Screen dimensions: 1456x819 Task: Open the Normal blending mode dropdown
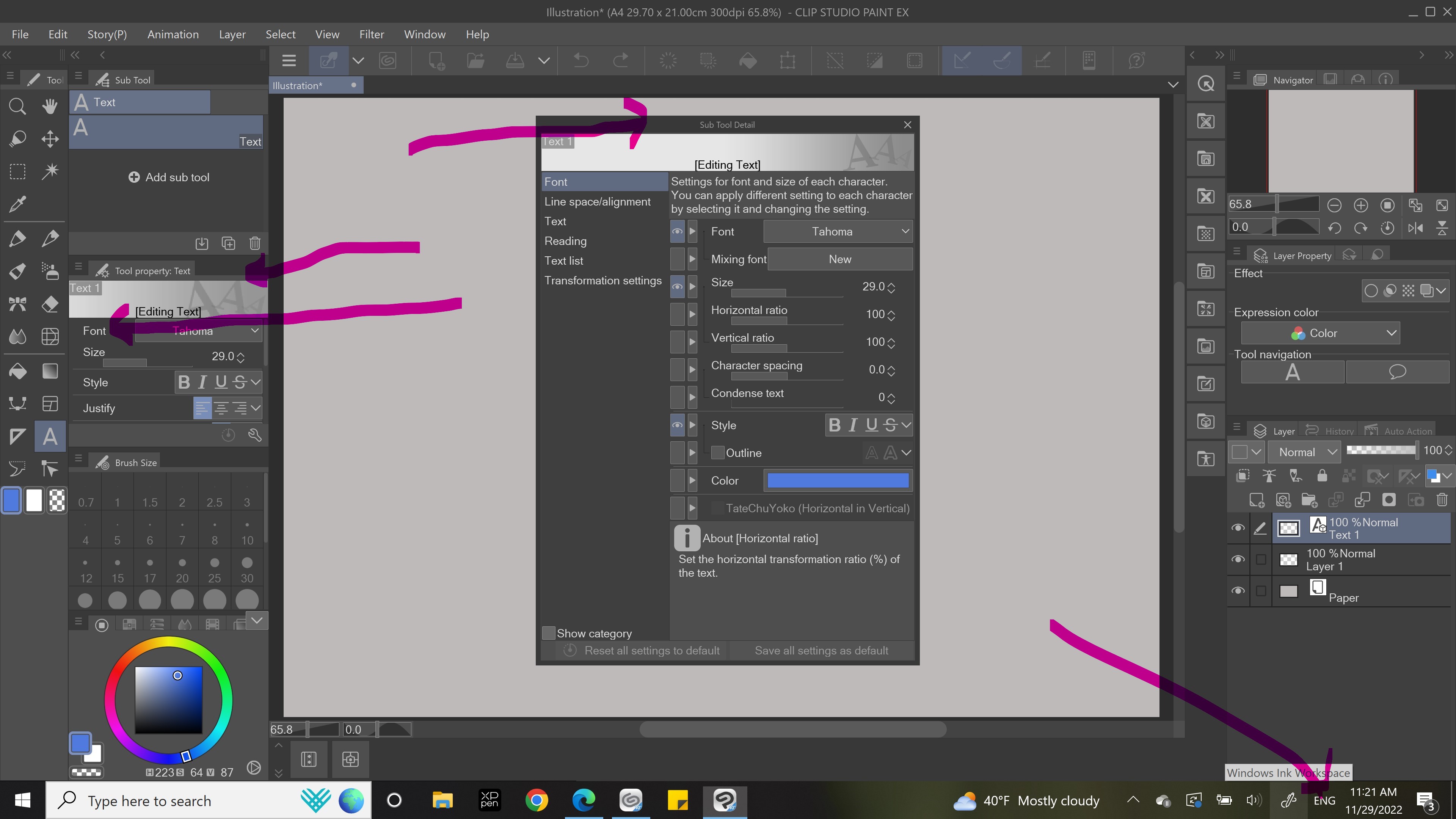[x=1304, y=452]
